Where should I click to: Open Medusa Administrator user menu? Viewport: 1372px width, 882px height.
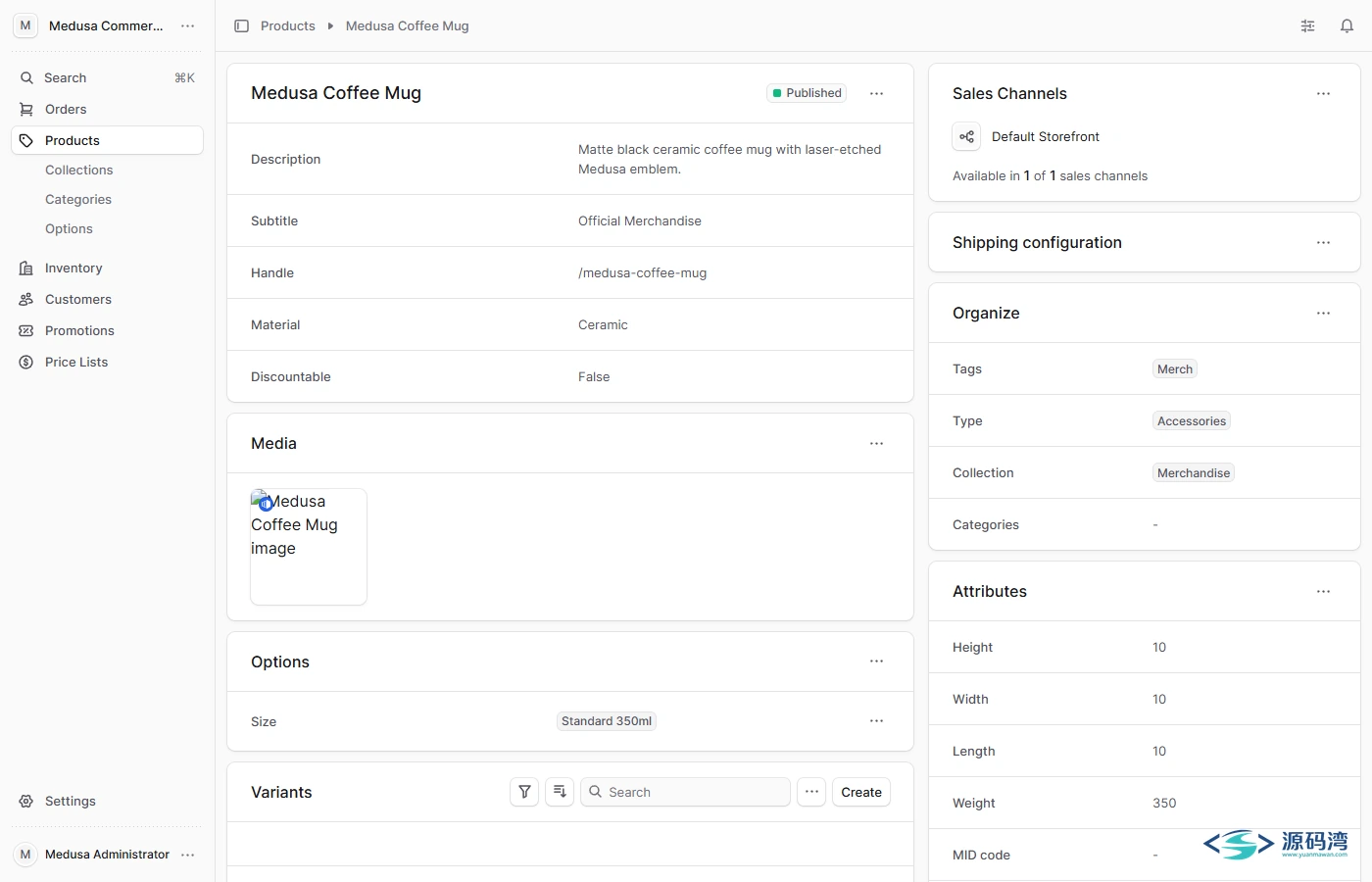tap(107, 855)
